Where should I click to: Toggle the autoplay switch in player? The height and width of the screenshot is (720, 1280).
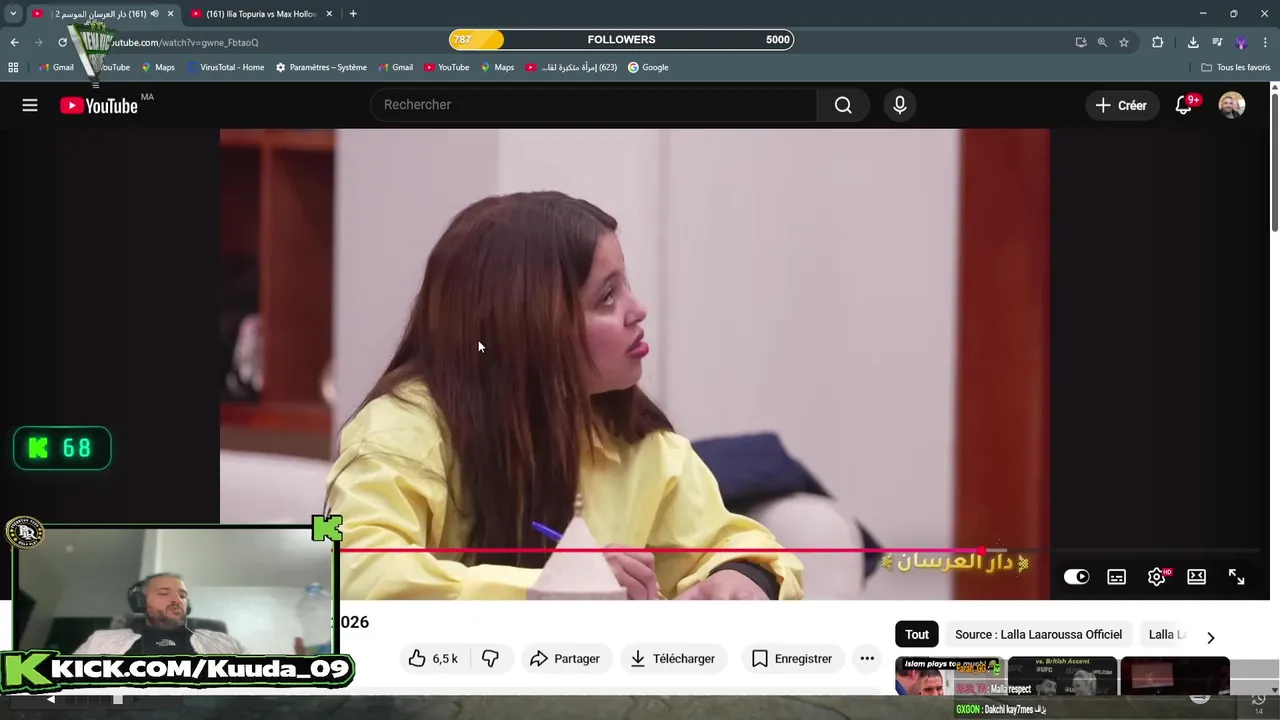(x=1076, y=577)
